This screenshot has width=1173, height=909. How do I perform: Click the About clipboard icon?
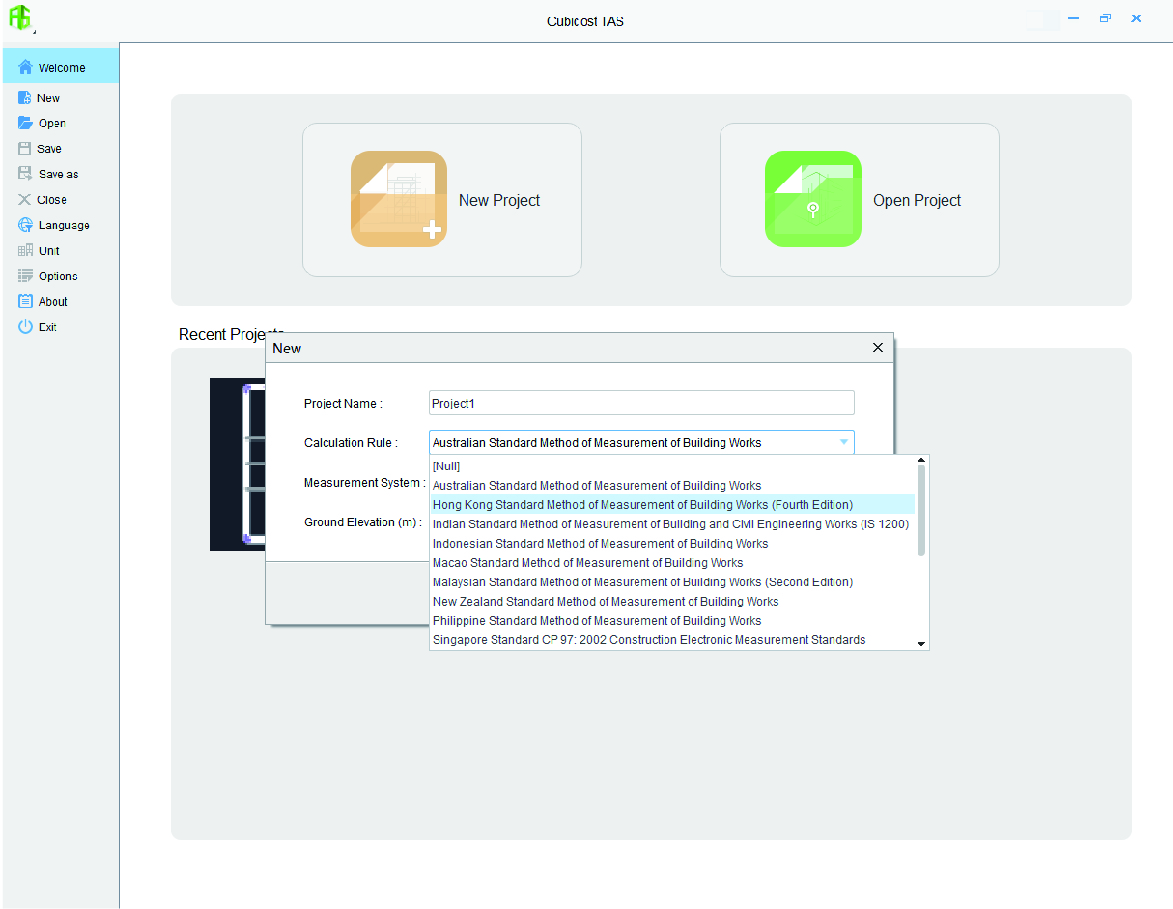tap(25, 301)
